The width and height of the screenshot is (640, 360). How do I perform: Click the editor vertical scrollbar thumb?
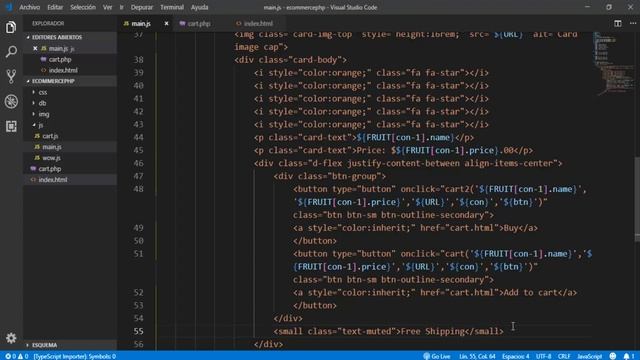click(637, 198)
